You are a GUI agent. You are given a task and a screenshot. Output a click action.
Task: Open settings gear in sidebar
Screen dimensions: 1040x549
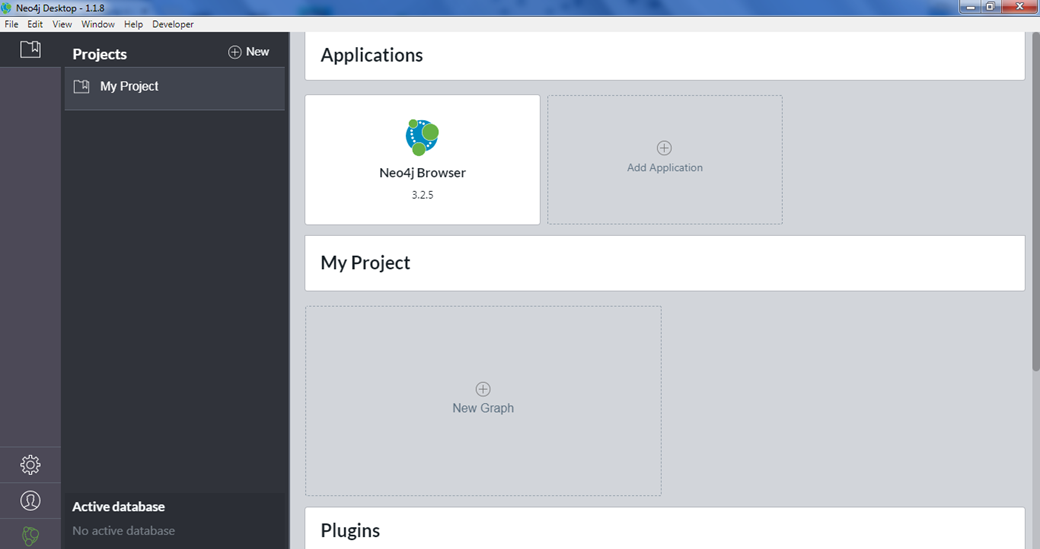30,465
